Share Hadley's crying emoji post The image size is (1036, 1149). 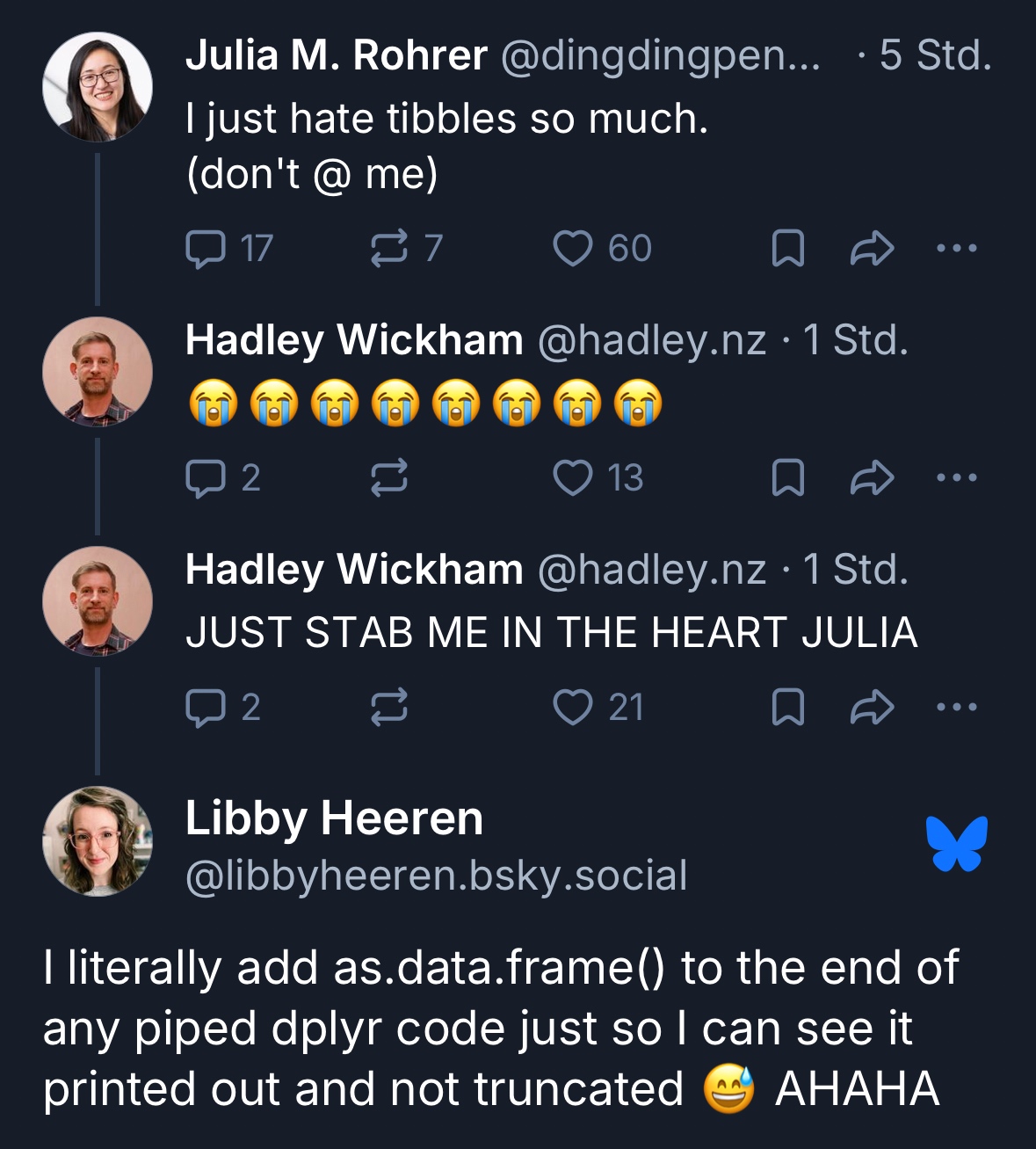(x=872, y=478)
